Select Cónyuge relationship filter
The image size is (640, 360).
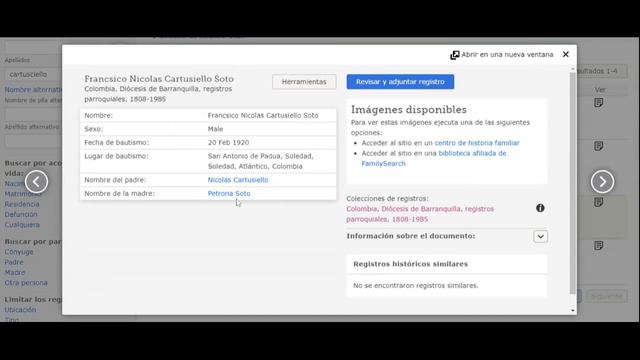pyautogui.click(x=19, y=252)
